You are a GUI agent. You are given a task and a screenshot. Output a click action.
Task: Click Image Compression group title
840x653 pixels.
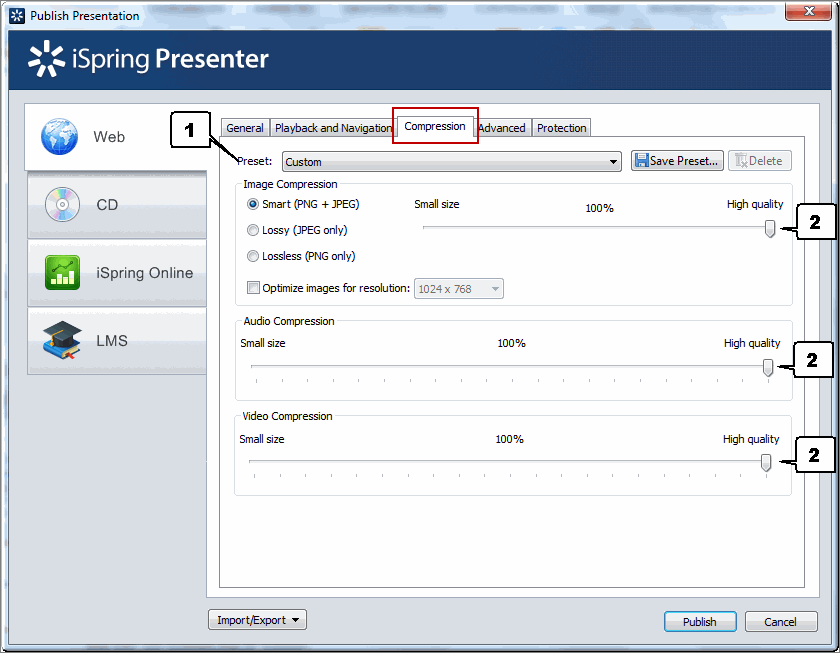pyautogui.click(x=290, y=184)
